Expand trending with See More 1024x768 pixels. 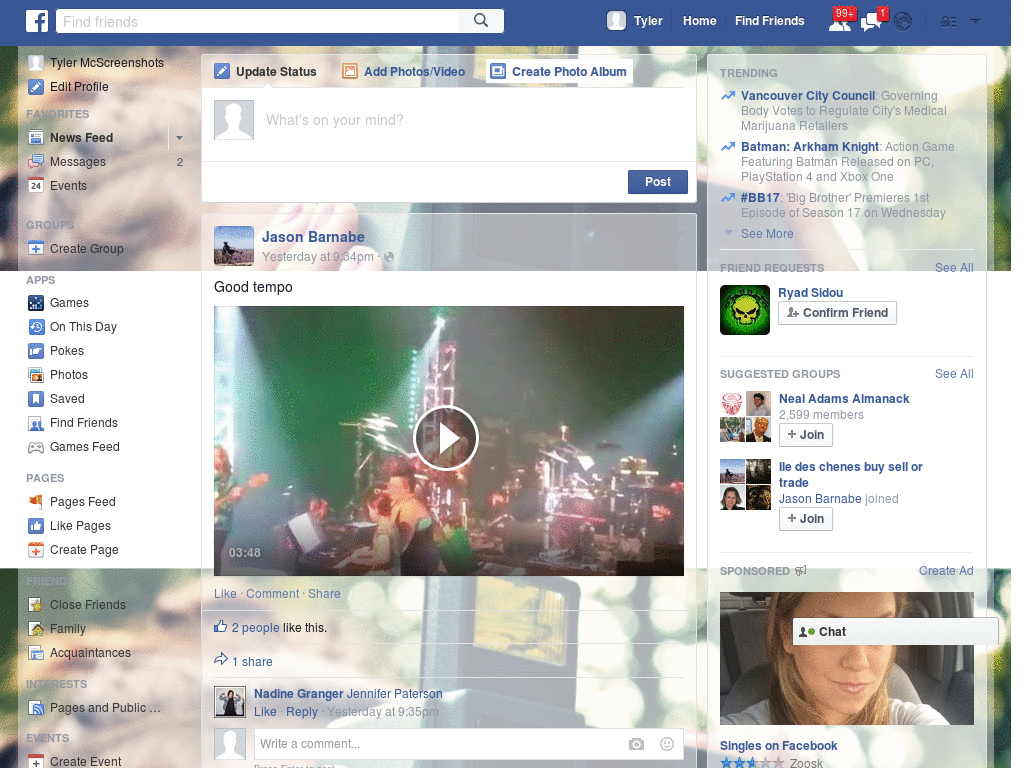click(x=767, y=234)
